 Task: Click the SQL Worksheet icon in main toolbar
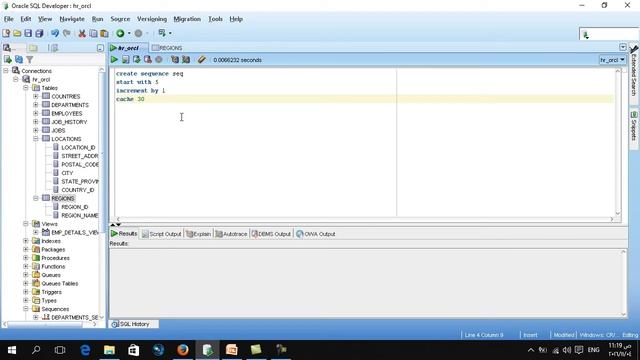[x=162, y=33]
